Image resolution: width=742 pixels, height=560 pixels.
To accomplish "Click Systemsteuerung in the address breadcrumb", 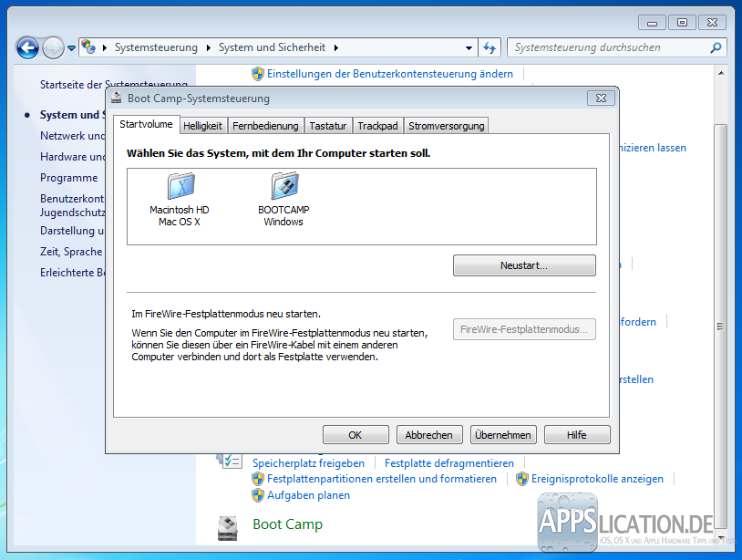I will [x=156, y=47].
